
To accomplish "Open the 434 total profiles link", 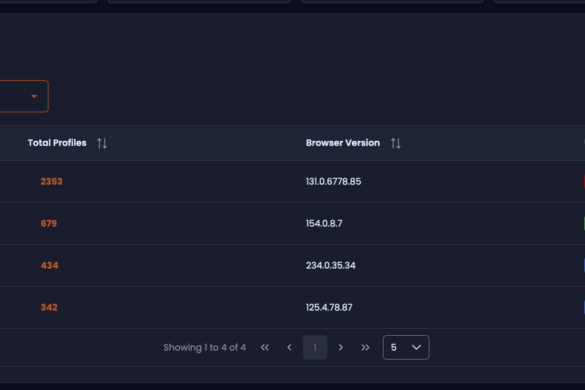I will pyautogui.click(x=49, y=265).
